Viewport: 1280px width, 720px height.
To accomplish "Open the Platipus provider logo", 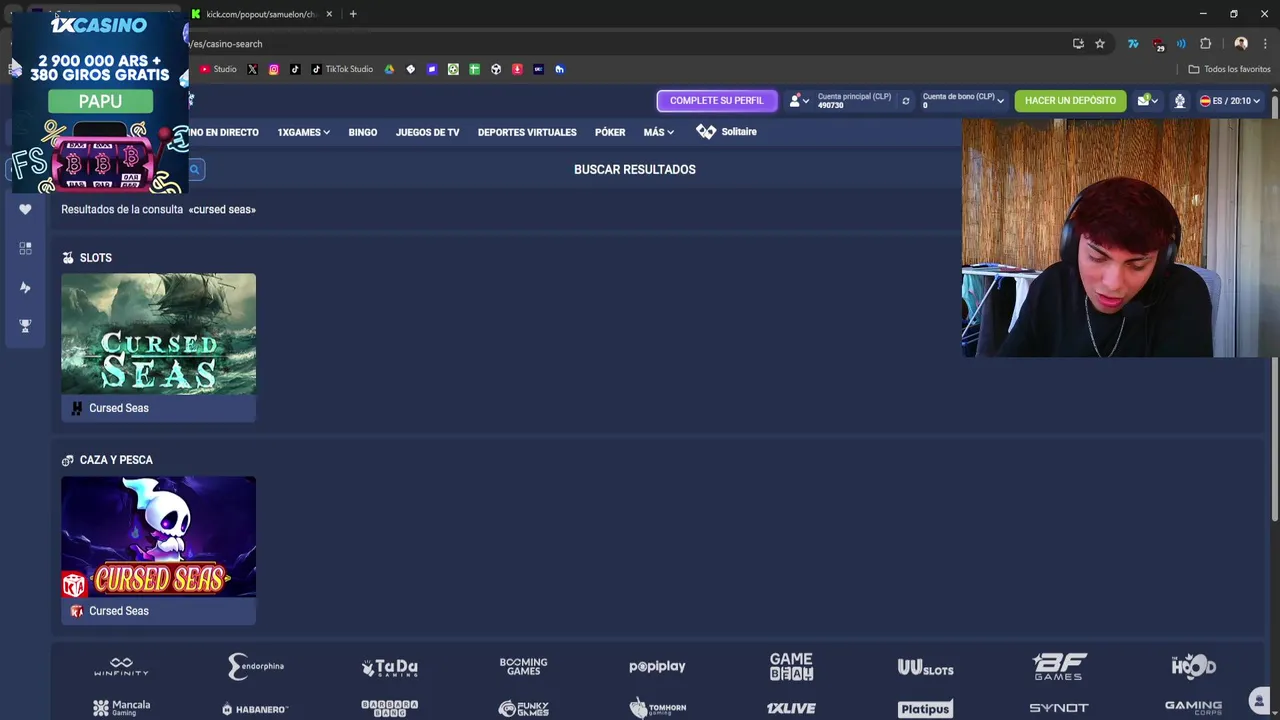I will point(925,709).
